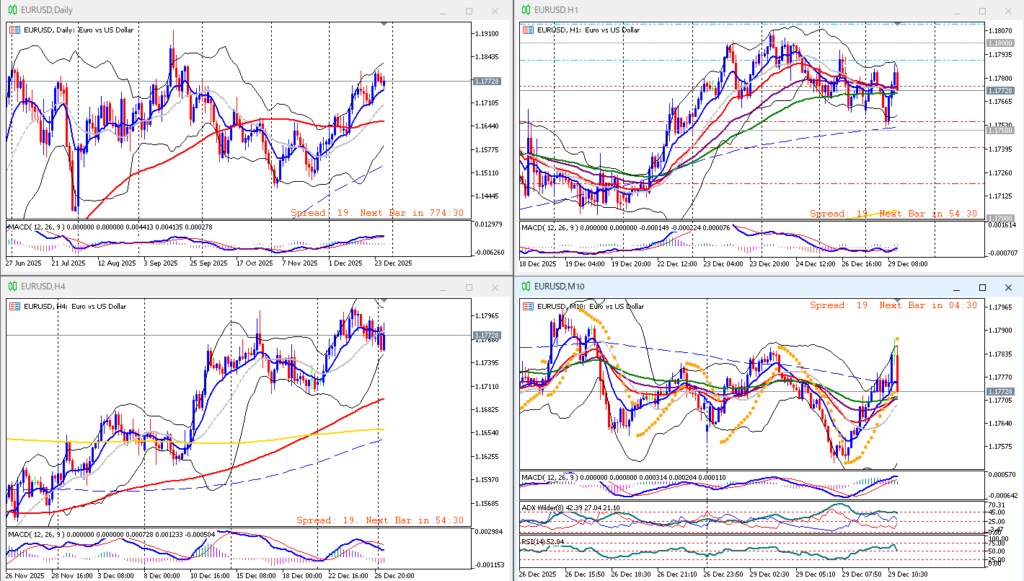The width and height of the screenshot is (1024, 581).
Task: Click the EURUSD,H4 window title icon
Action: coord(11,287)
